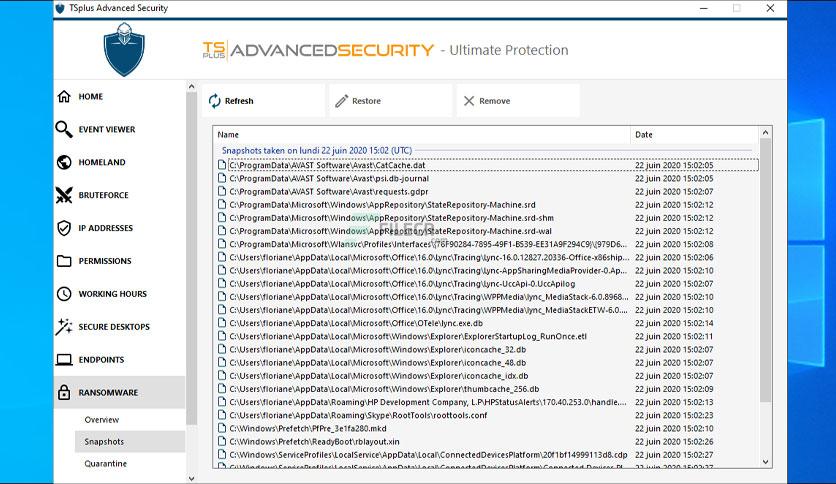Screen dimensions: 836x484
Task: Select StateRepository-Machine.srd-shm file path
Action: click(x=391, y=218)
